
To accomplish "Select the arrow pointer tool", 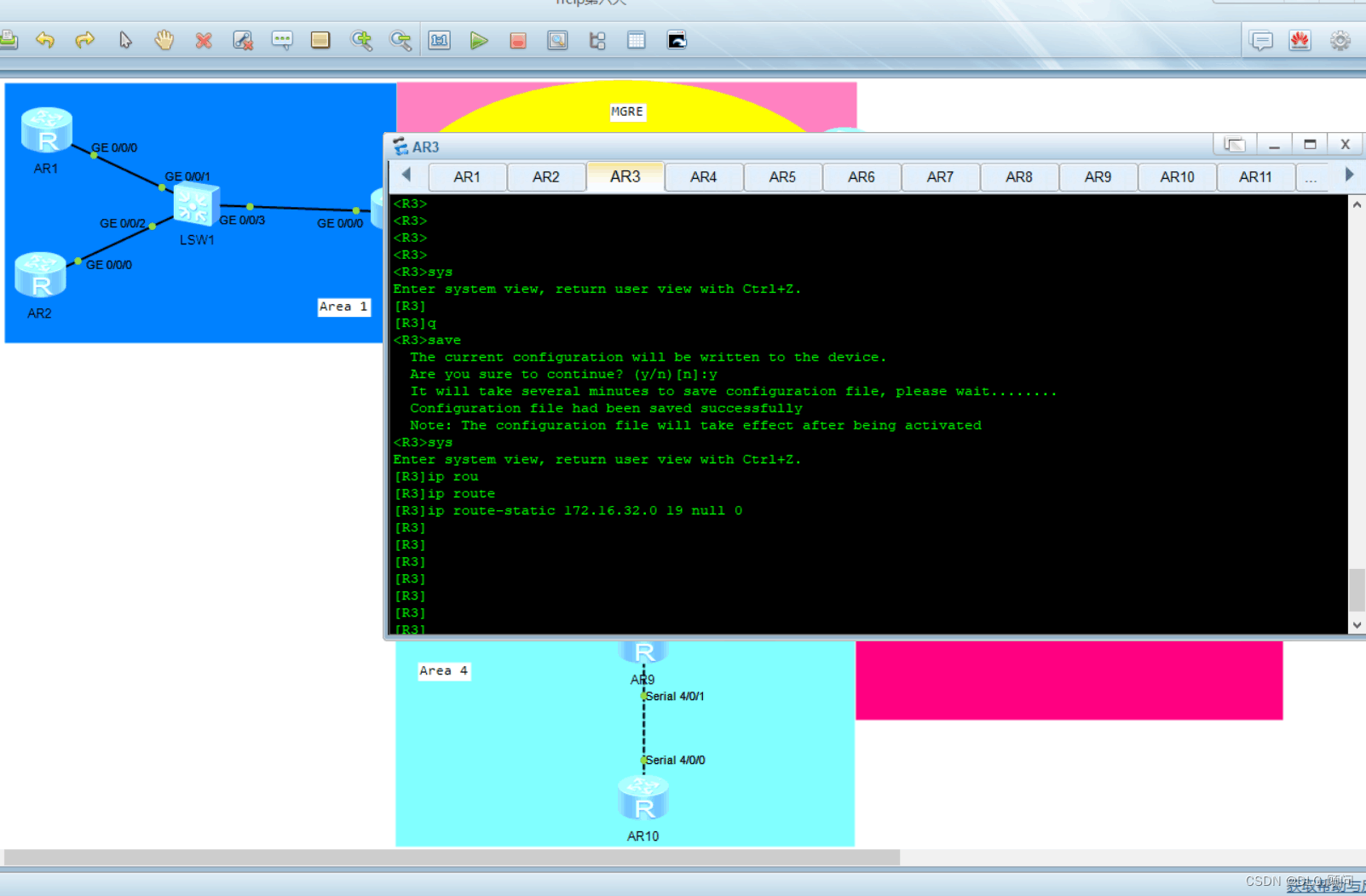I will 125,40.
